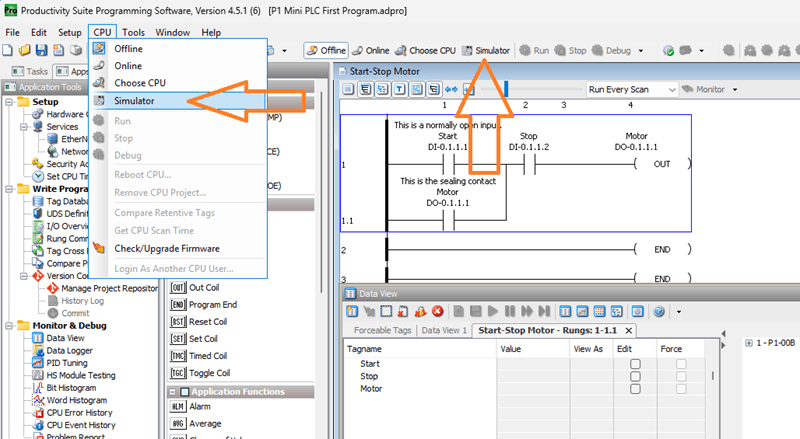This screenshot has width=800, height=439.
Task: Switch to the Data View 1 tab
Action: tap(444, 330)
